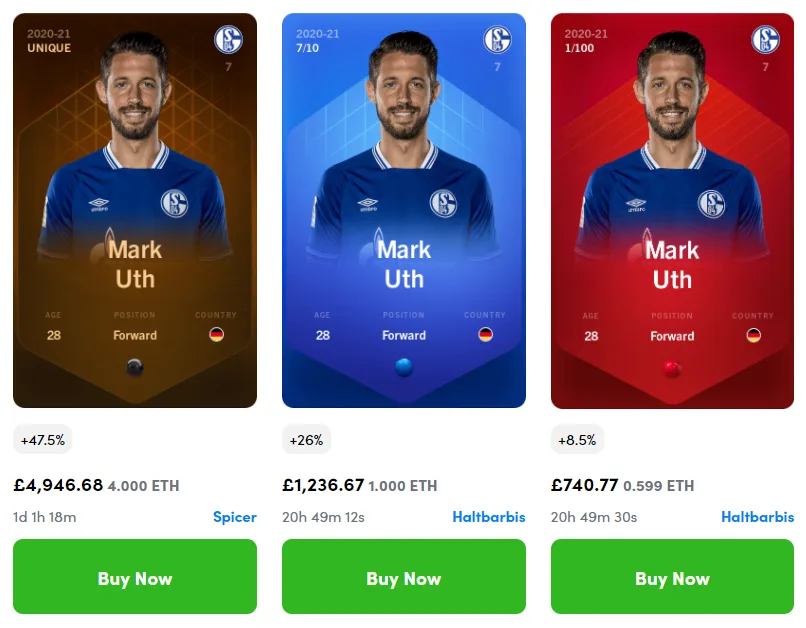Click German flag icon on Unique card
Viewport: 806px width, 628px height.
tap(216, 335)
